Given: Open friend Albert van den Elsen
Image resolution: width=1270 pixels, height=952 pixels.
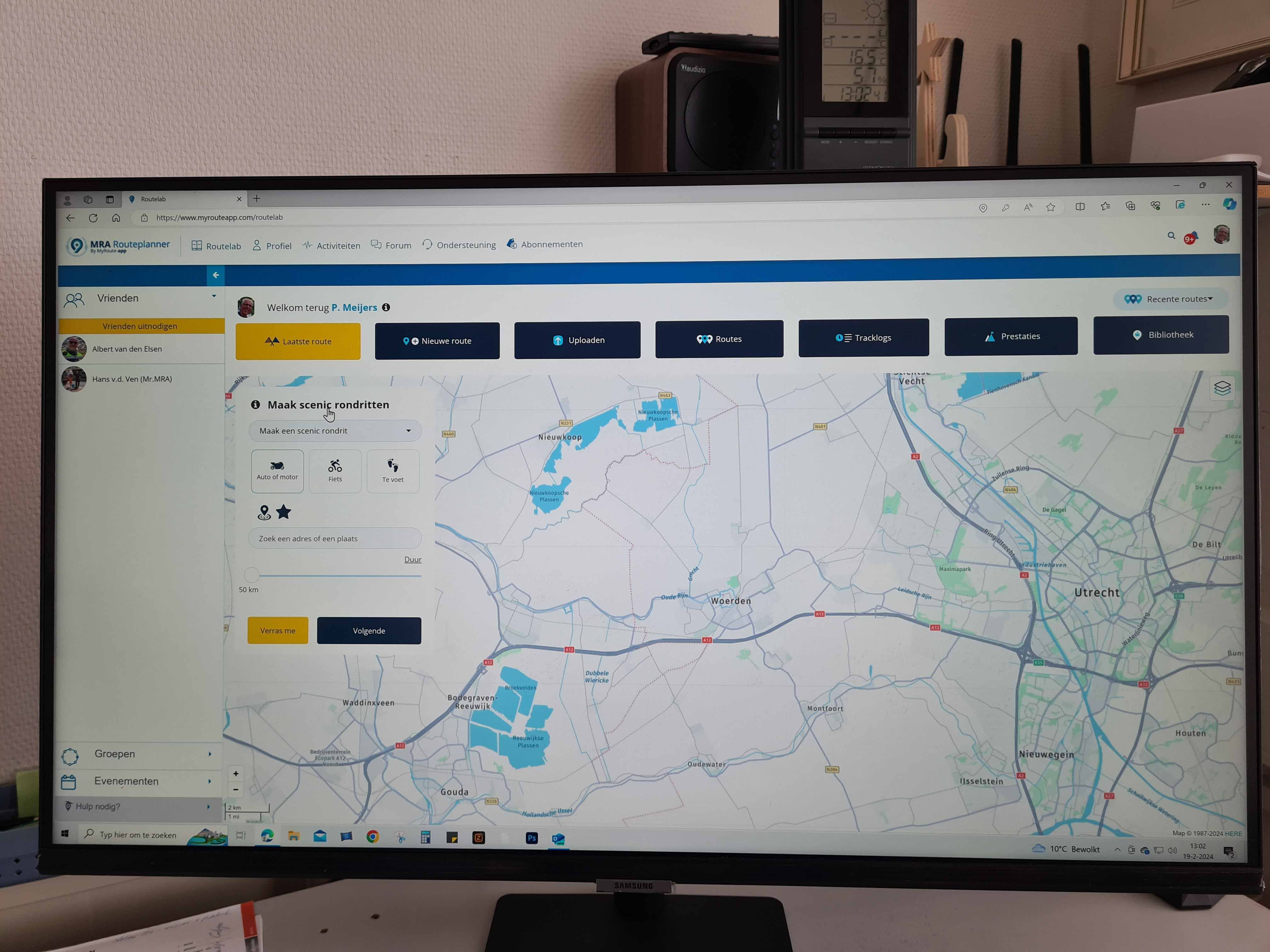Looking at the screenshot, I should pos(141,349).
